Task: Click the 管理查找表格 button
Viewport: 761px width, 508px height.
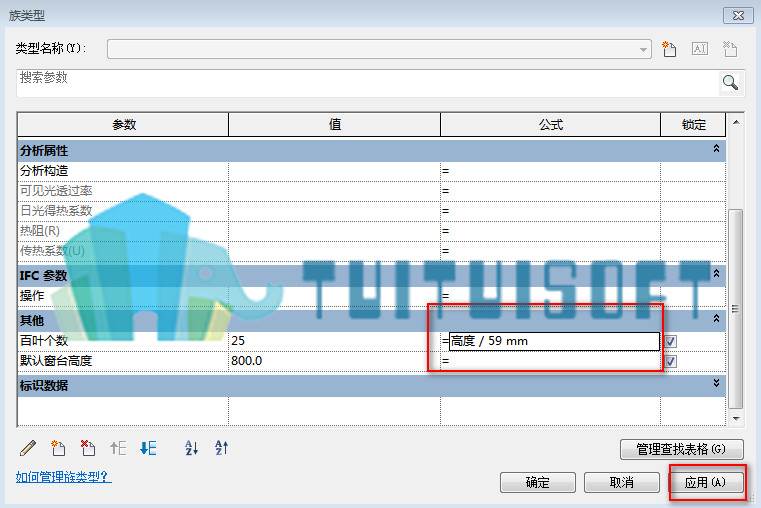Action: [x=681, y=449]
